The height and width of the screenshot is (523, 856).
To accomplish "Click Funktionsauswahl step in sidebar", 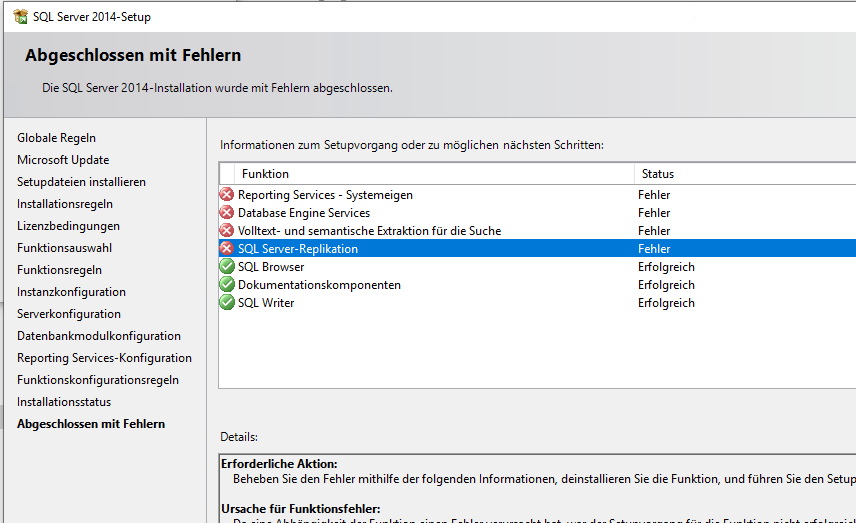I will tap(64, 248).
